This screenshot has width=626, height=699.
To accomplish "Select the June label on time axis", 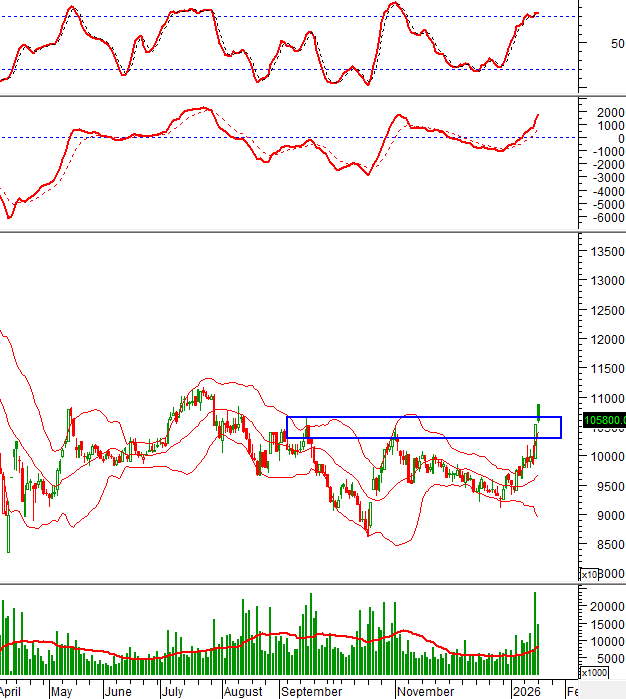I will pyautogui.click(x=118, y=691).
